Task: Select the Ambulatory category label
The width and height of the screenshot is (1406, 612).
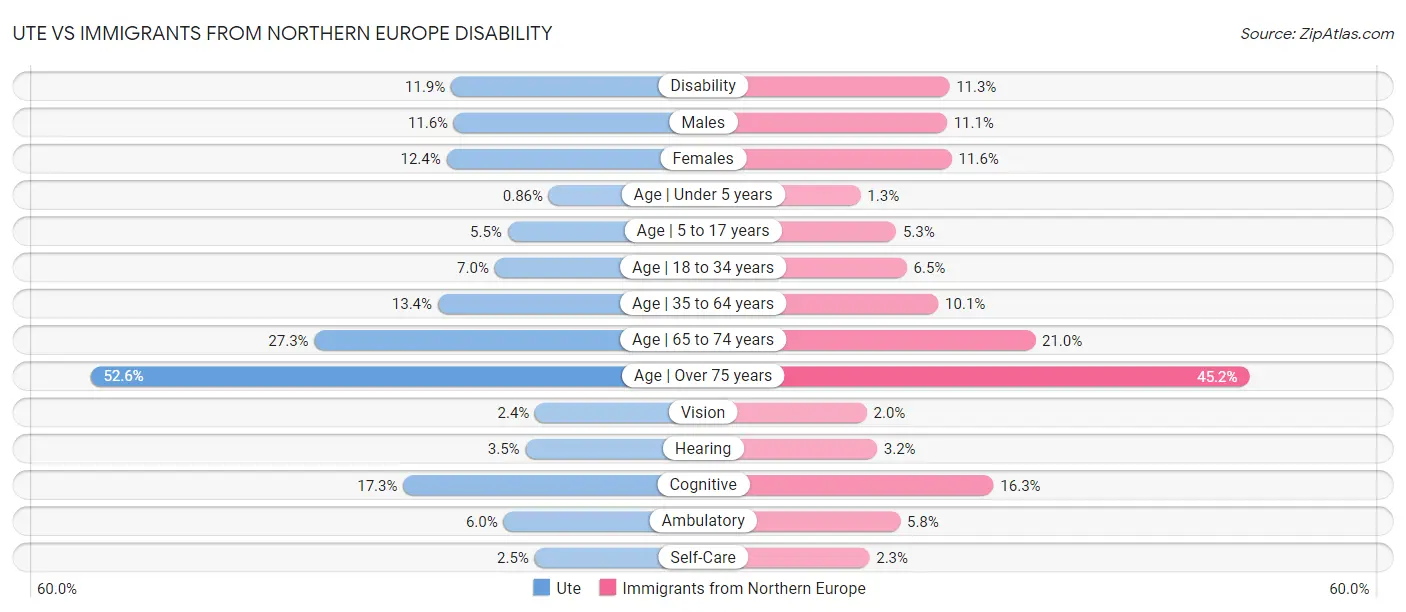Action: point(703,521)
